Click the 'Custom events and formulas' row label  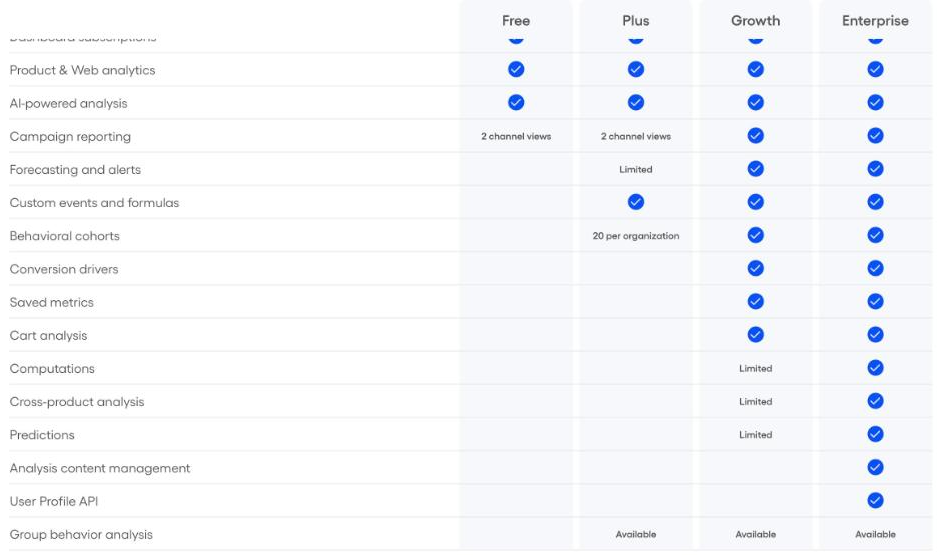95,202
